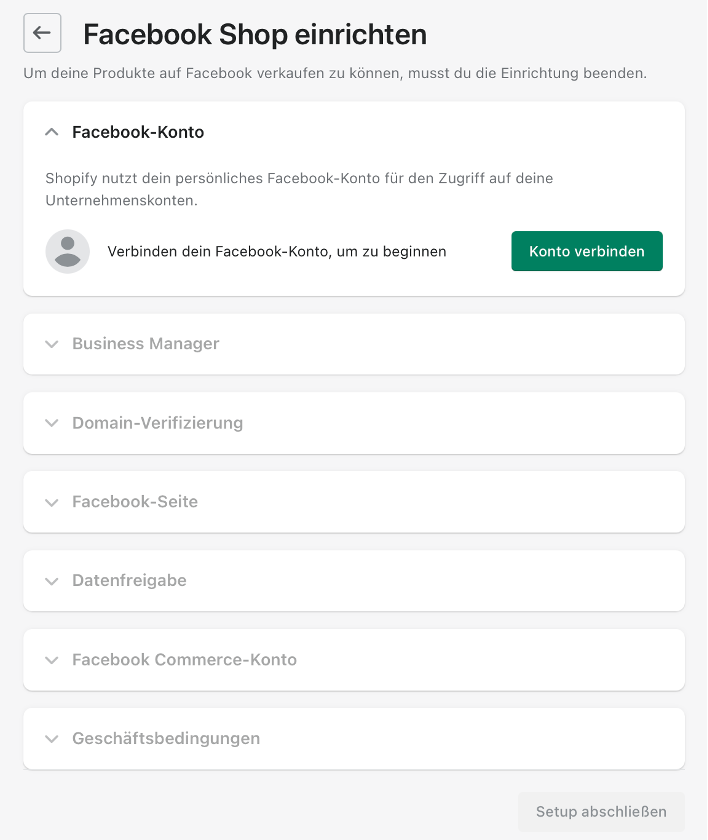Screen dimensions: 708x840
Task: Open the Datenfreigabe section title
Action: tap(129, 580)
